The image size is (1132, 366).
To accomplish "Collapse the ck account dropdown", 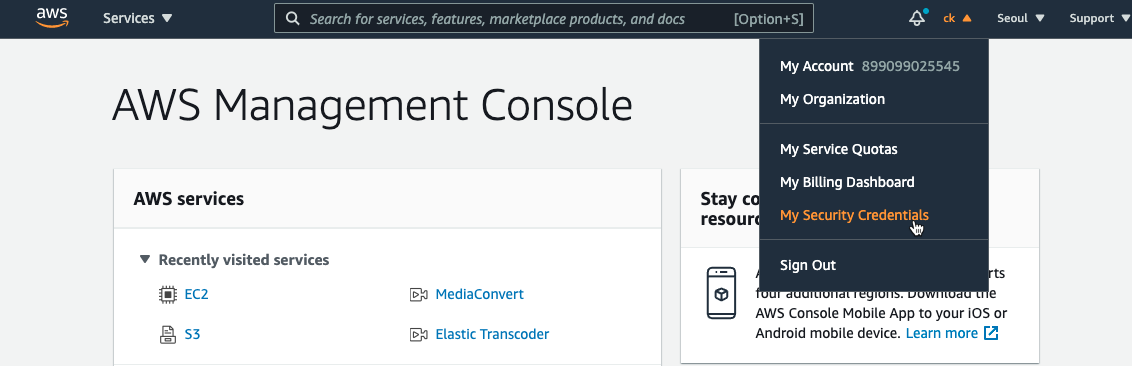I will coord(957,18).
